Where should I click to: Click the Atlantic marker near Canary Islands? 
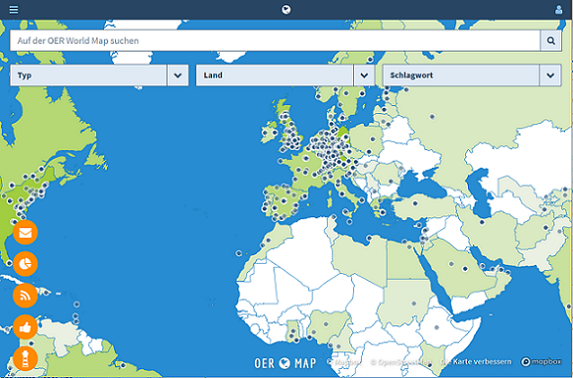click(x=239, y=253)
